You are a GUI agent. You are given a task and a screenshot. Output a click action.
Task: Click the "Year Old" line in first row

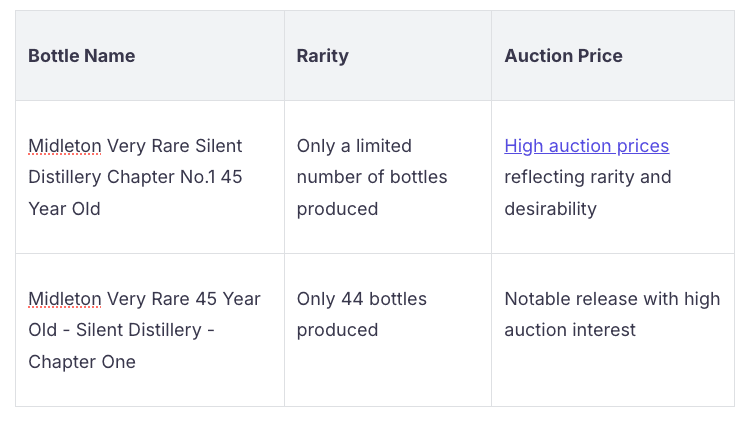(x=64, y=209)
